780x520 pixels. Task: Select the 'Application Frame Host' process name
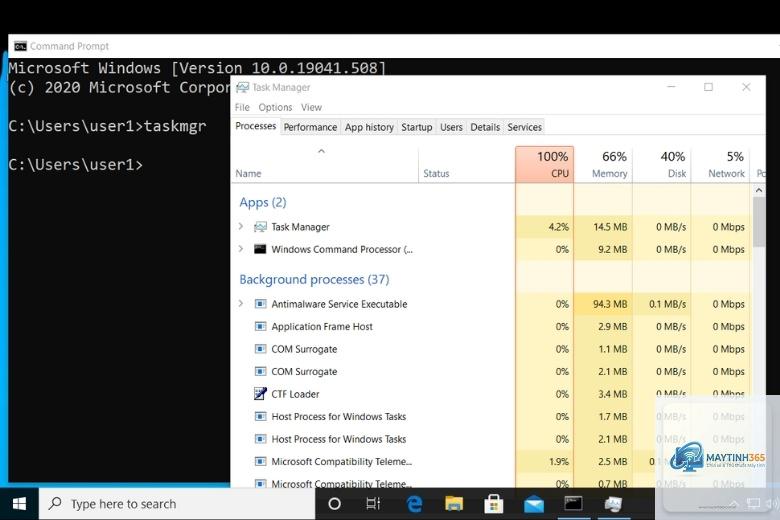pos(322,326)
